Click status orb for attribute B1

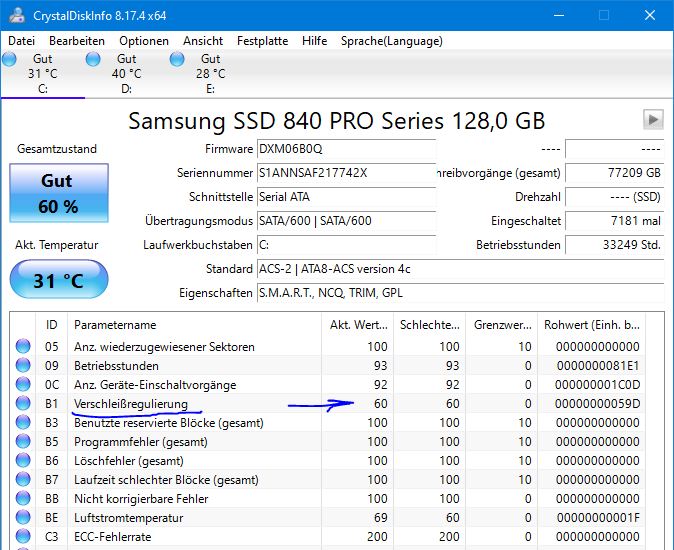click(23, 403)
